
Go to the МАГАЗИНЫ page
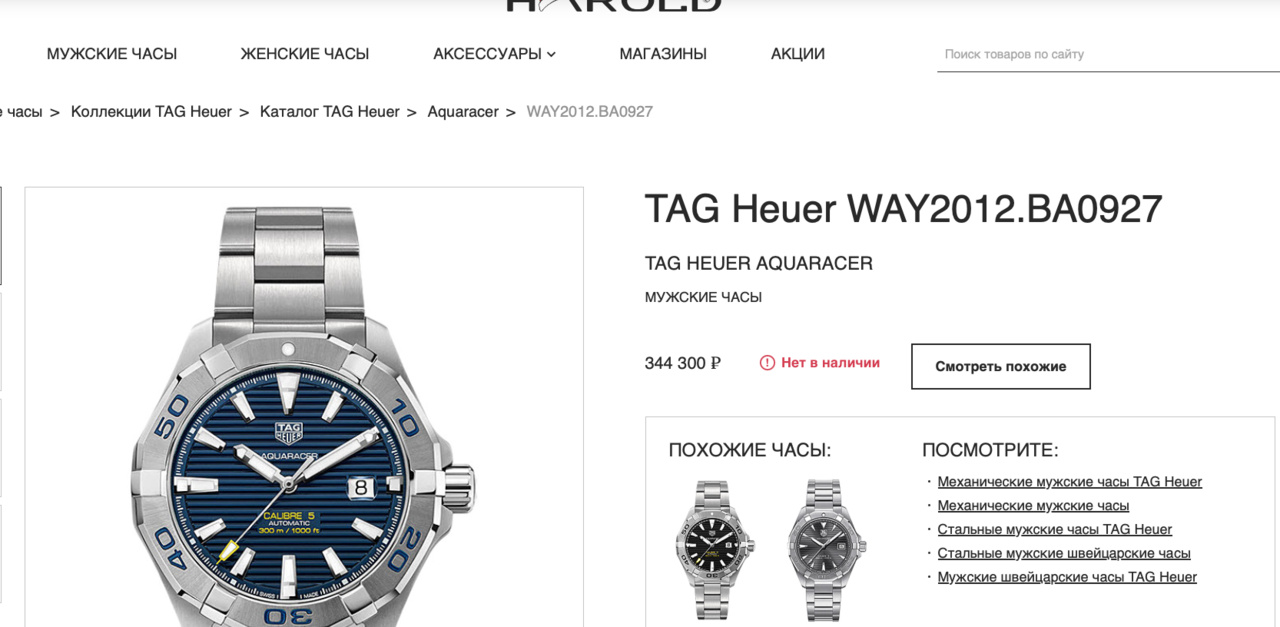pyautogui.click(x=663, y=54)
